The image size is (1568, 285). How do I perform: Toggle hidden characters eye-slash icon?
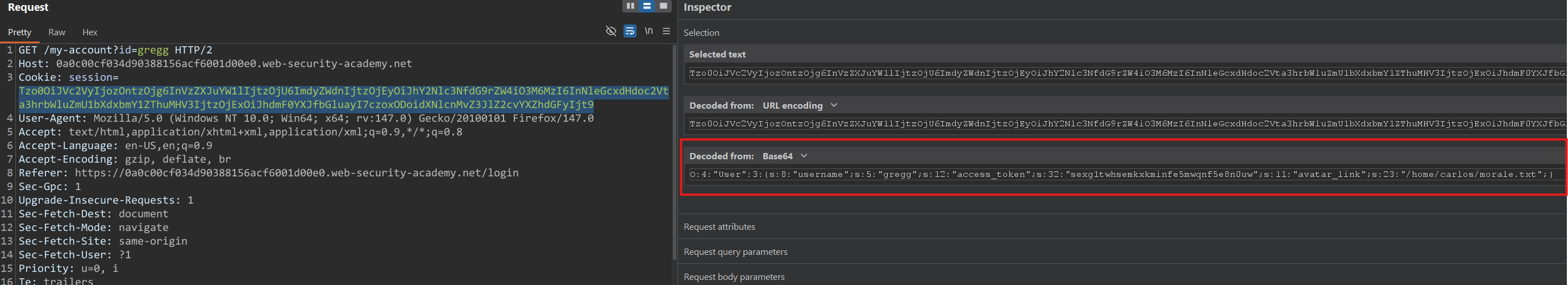[611, 31]
